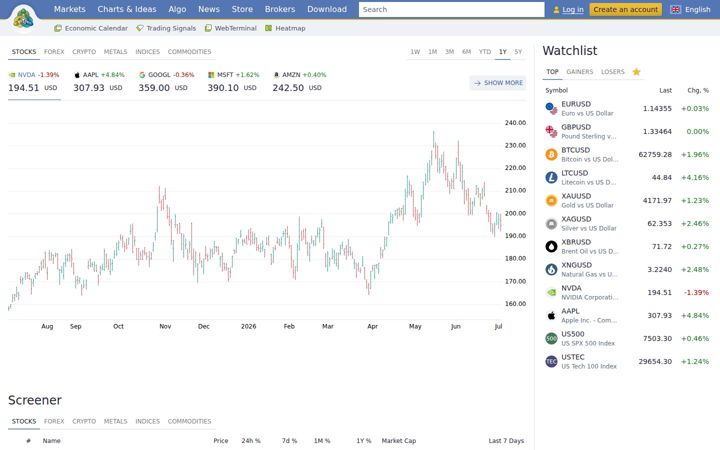Sort the Screener by Market Cap column
This screenshot has height=450, width=720.
click(399, 441)
